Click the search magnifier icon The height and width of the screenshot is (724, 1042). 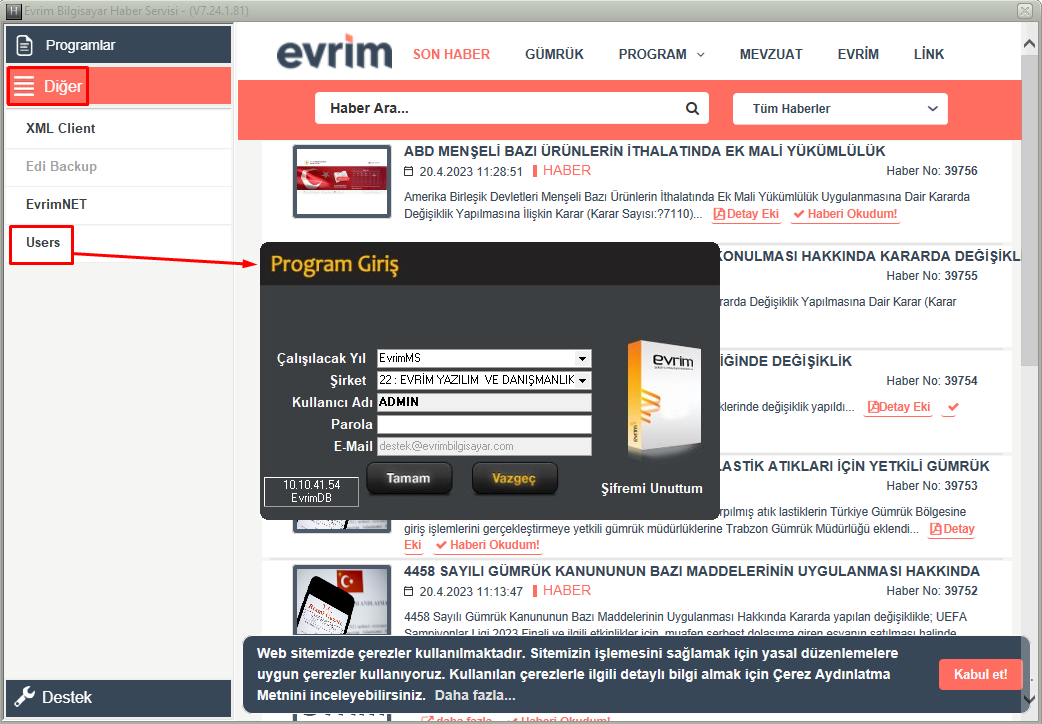click(x=692, y=108)
